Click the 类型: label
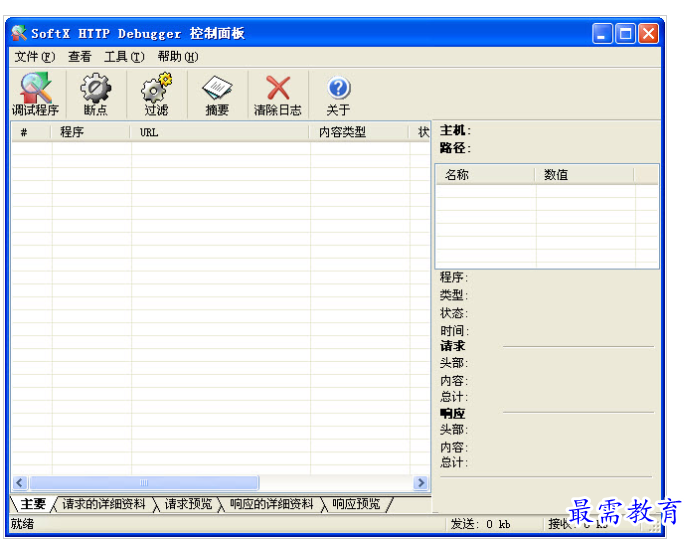Screen dimensions: 690x543 pos(454,295)
